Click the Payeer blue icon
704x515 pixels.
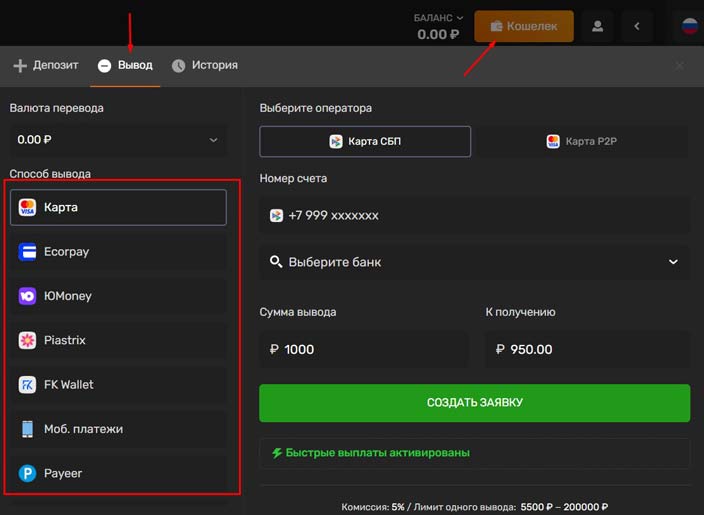tap(27, 473)
